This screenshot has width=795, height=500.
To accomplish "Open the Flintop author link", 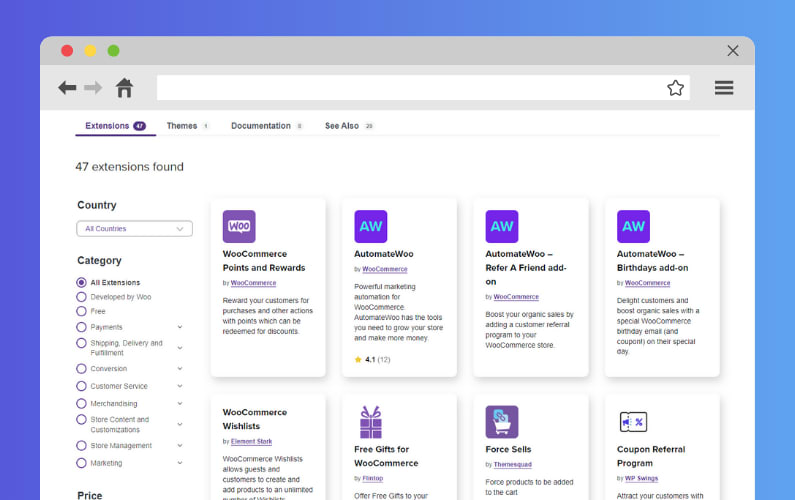I will tap(373, 478).
